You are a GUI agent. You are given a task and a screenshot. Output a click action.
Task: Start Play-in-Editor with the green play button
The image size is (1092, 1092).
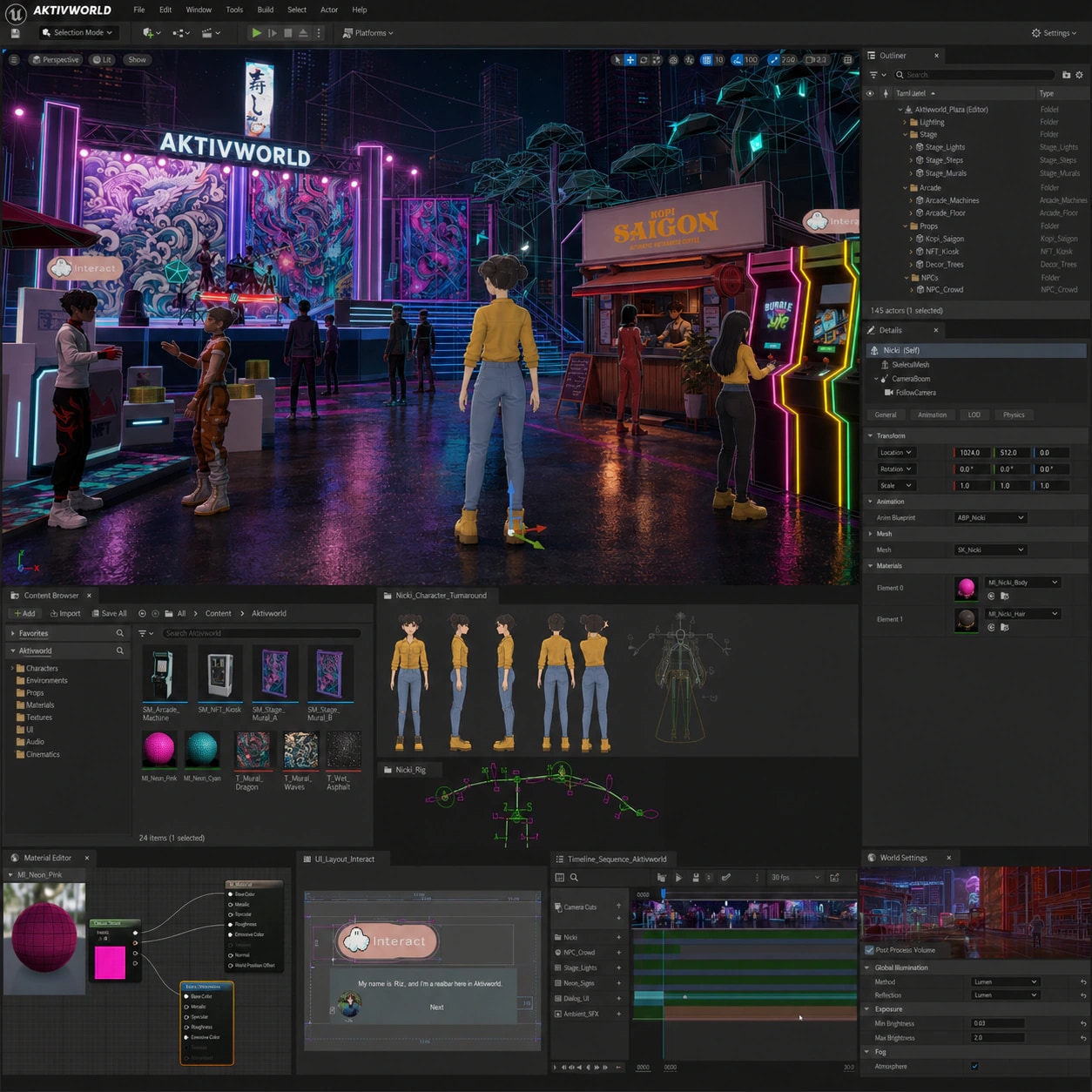256,33
